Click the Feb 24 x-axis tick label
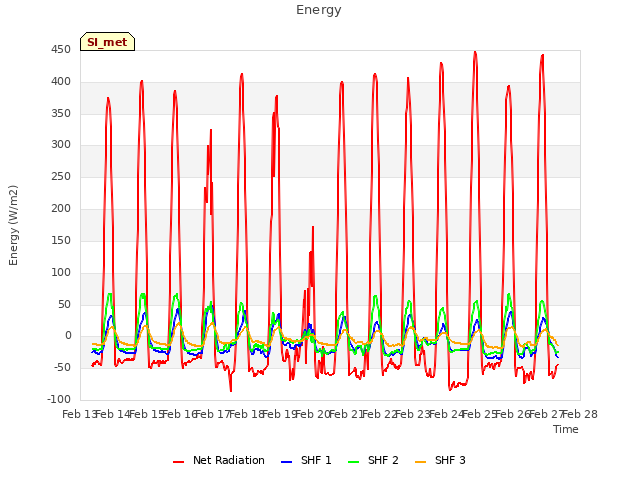Image resolution: width=640 pixels, height=480 pixels. tap(447, 414)
